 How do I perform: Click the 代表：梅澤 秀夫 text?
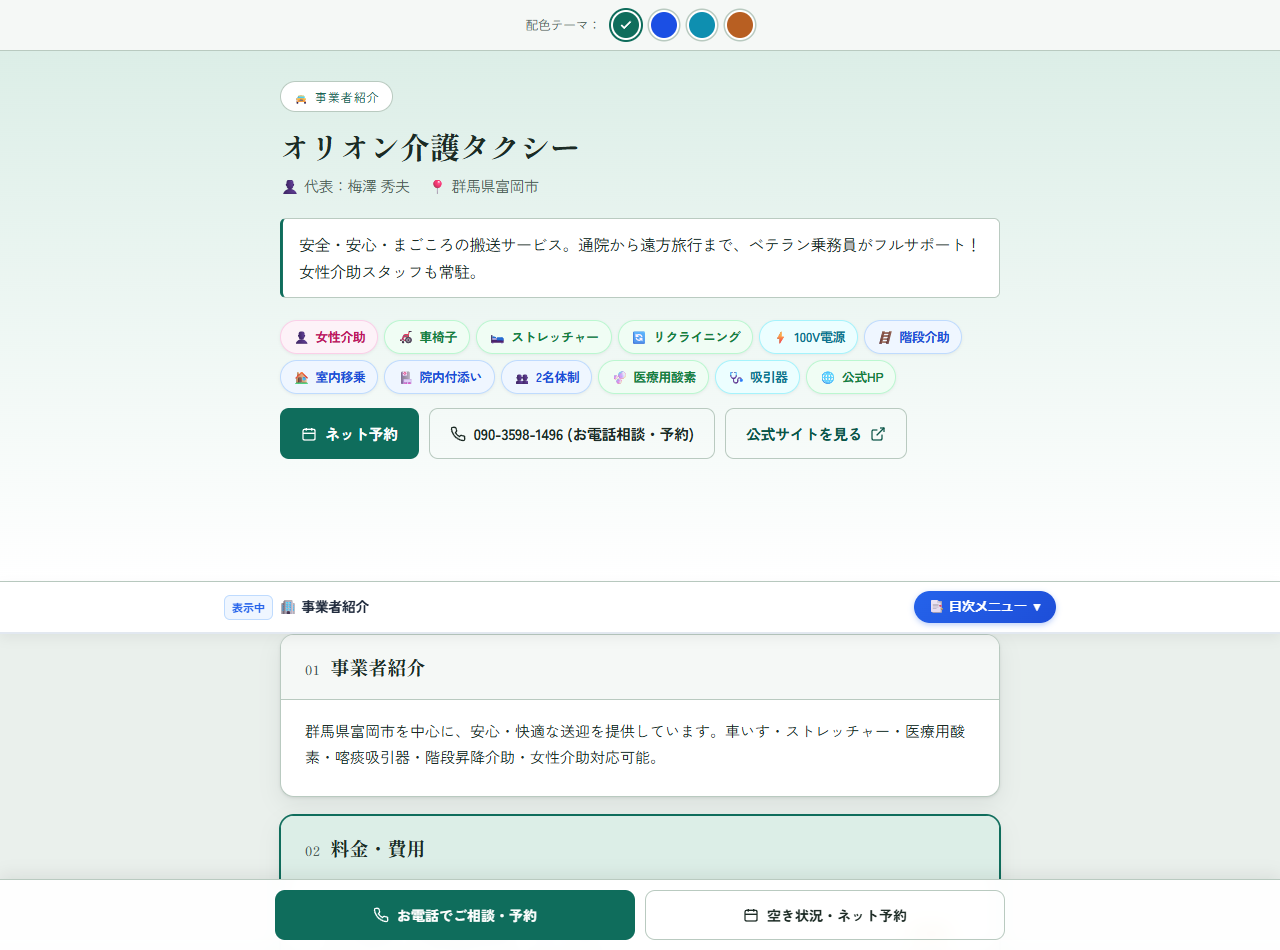357,187
